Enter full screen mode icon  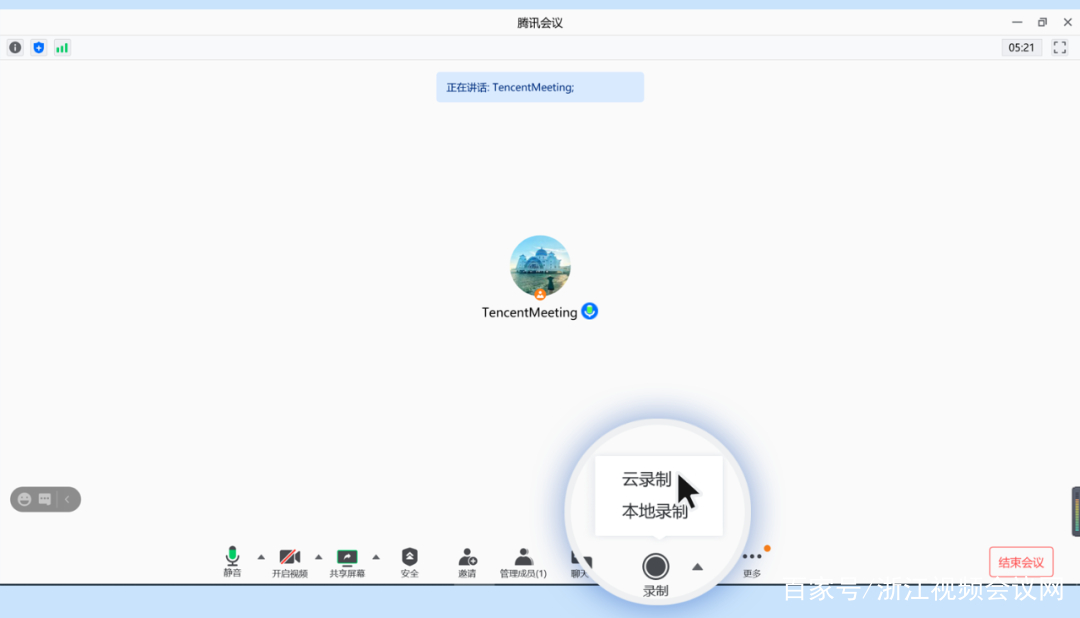(1059, 48)
